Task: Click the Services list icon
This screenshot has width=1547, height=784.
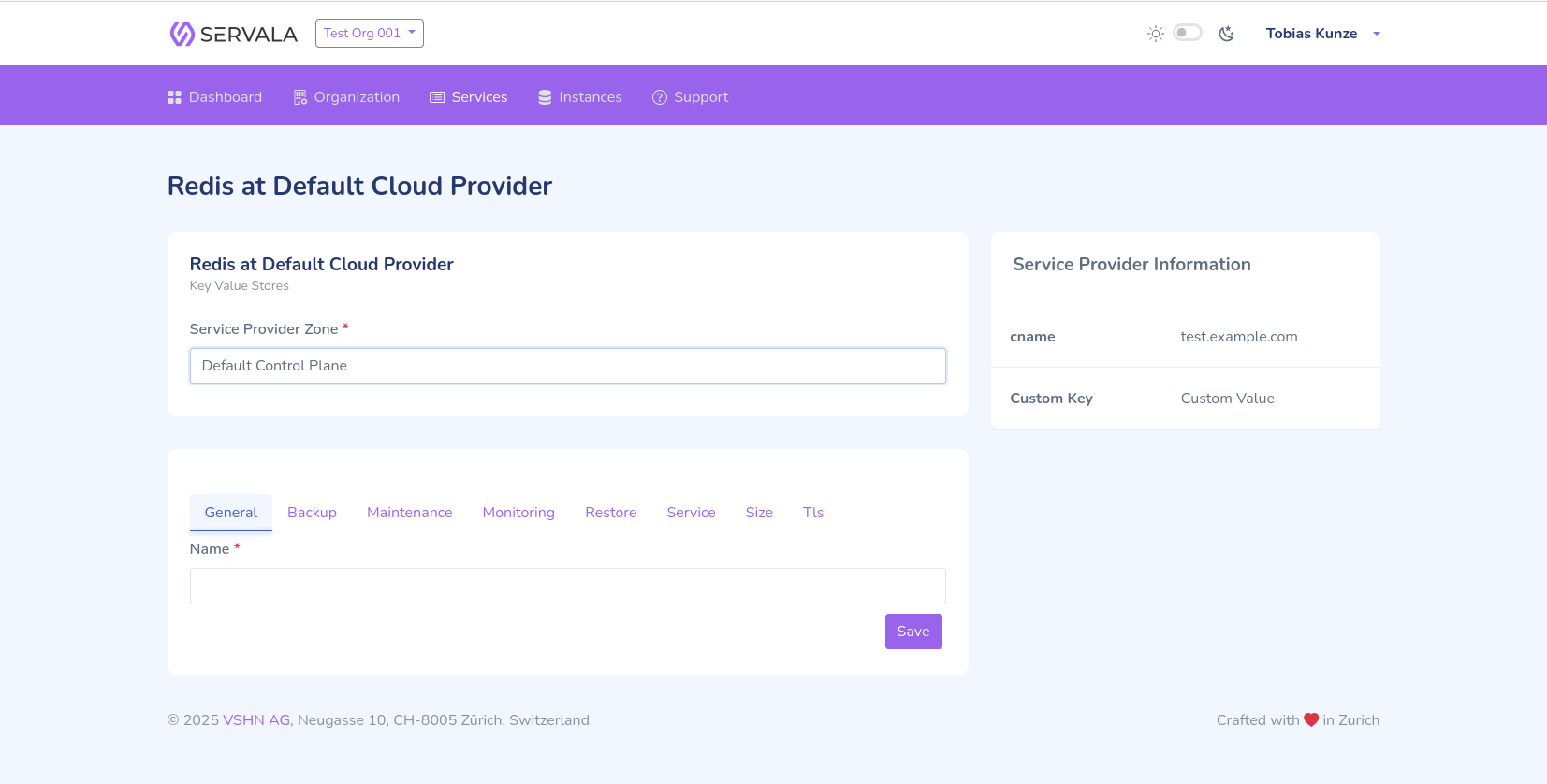Action: [437, 97]
